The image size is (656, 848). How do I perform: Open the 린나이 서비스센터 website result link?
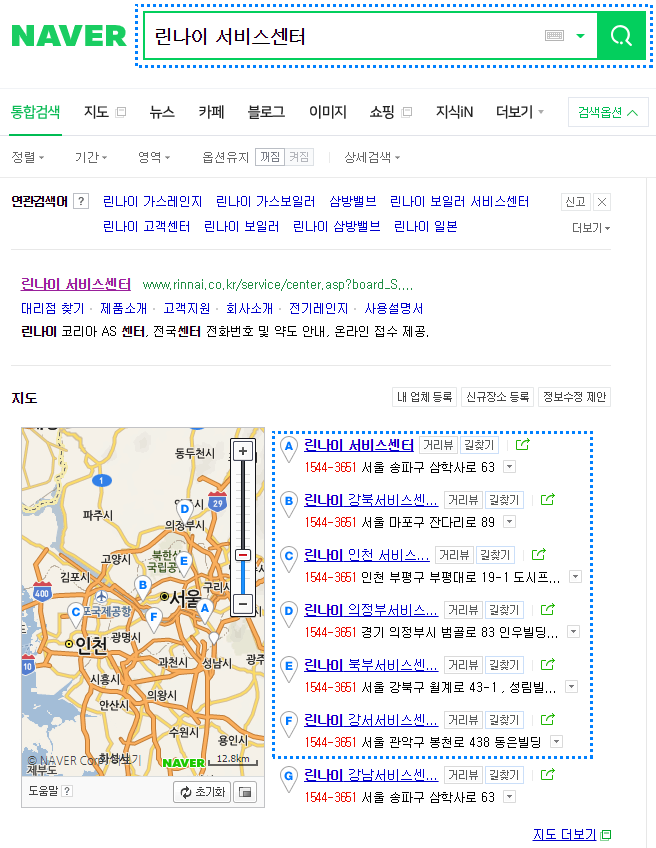click(x=76, y=284)
